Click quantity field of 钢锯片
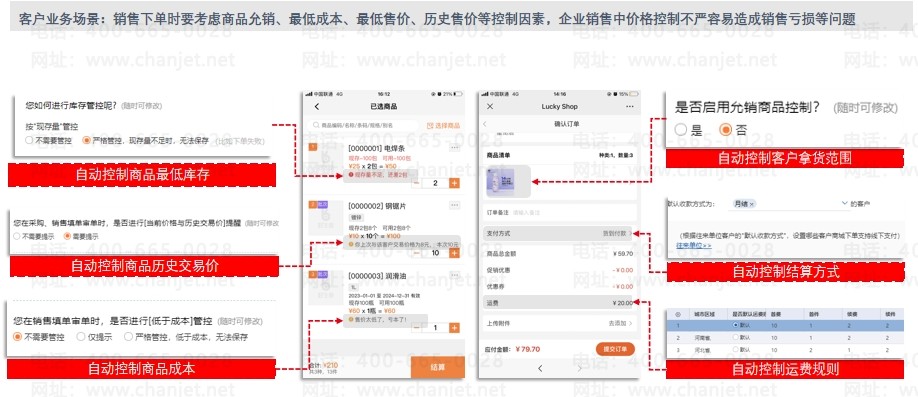 pyautogui.click(x=435, y=253)
